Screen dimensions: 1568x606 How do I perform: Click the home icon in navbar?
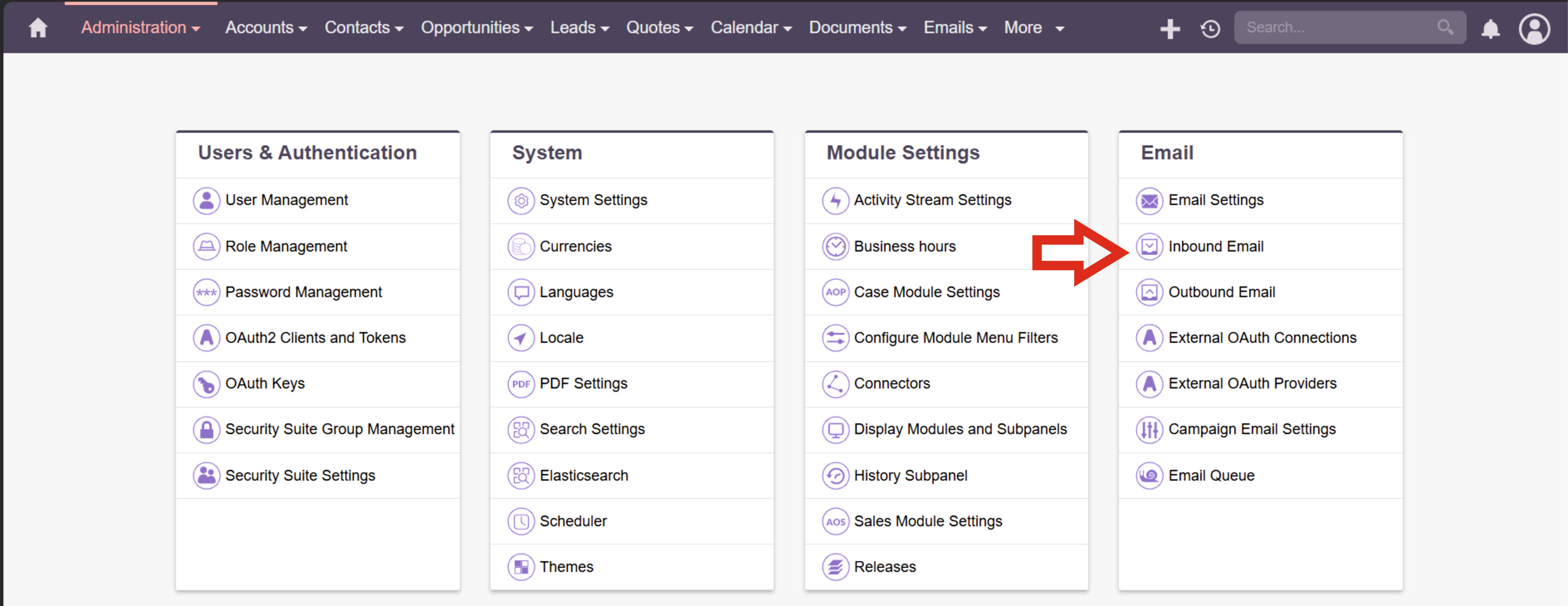(x=38, y=28)
